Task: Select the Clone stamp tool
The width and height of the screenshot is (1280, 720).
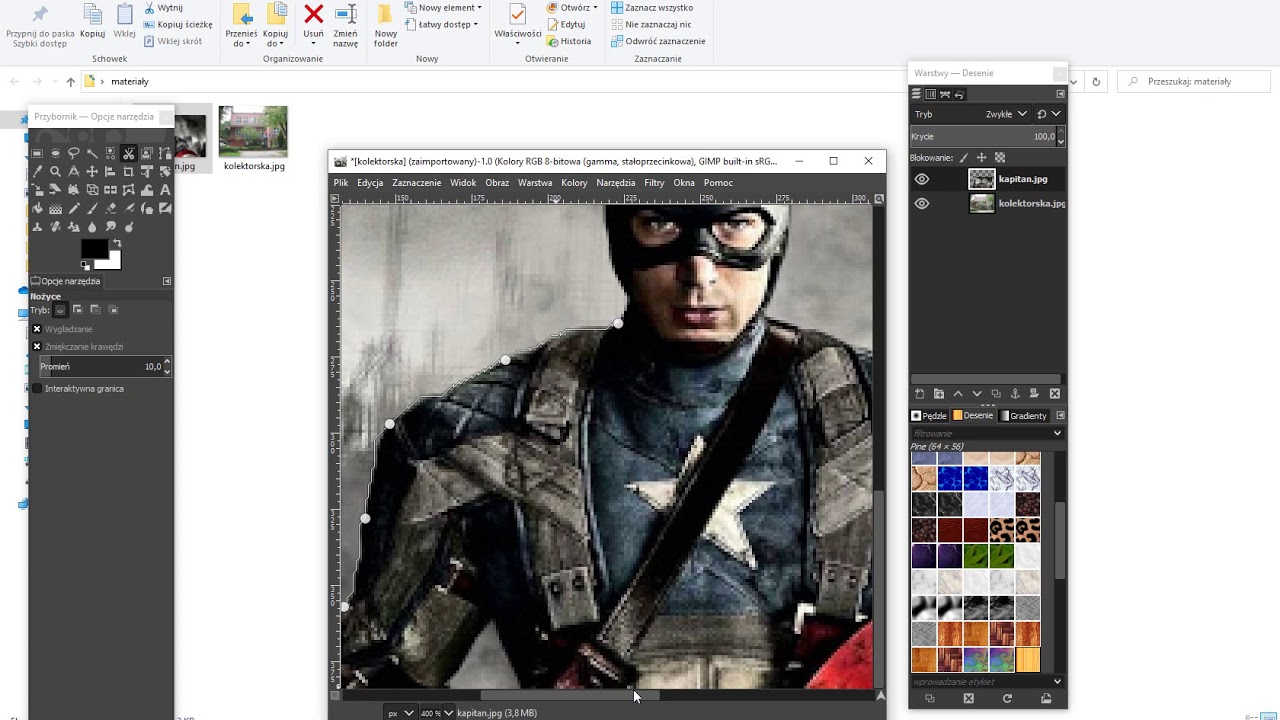Action: coord(37,227)
